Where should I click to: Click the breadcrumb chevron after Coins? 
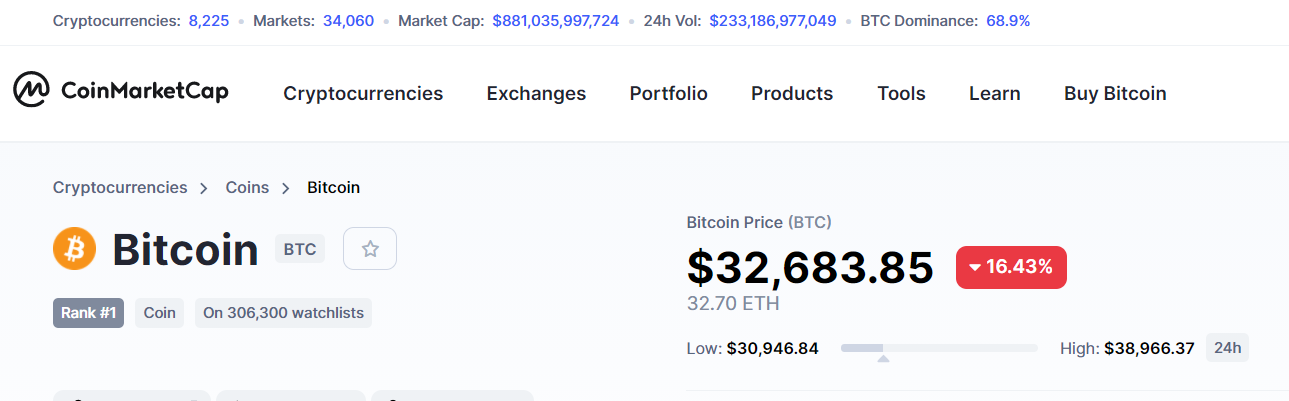(x=286, y=188)
